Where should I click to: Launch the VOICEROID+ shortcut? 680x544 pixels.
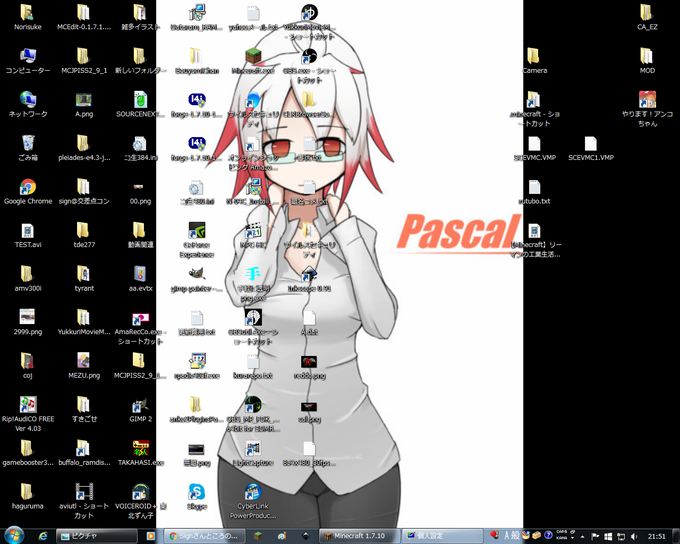tap(140, 501)
